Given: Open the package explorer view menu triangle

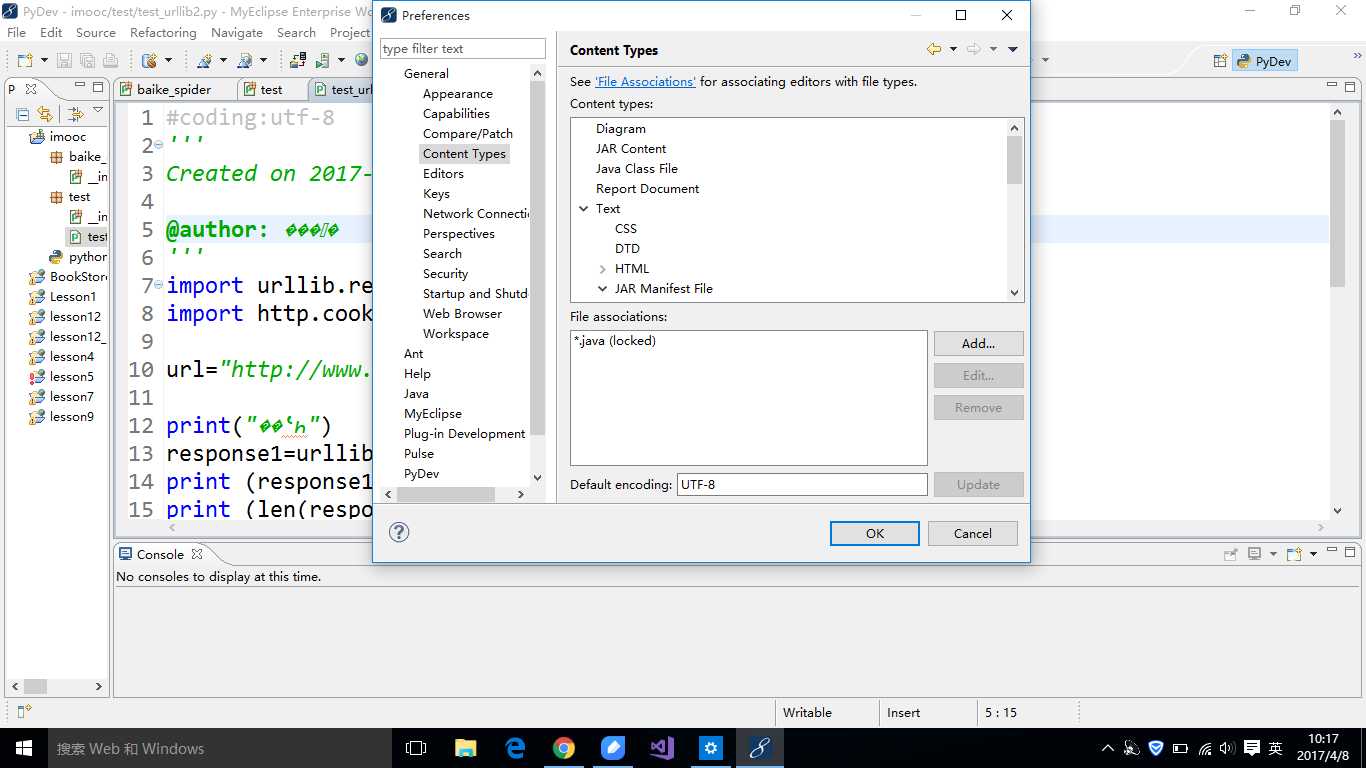Looking at the screenshot, I should (x=98, y=110).
